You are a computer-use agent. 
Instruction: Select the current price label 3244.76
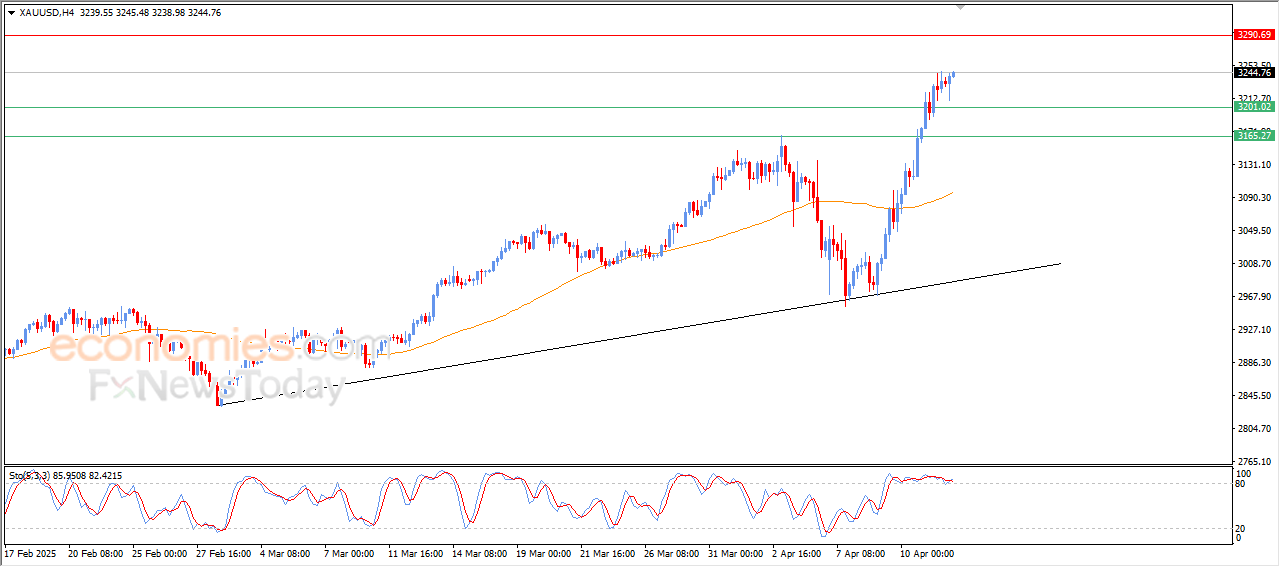(1254, 72)
